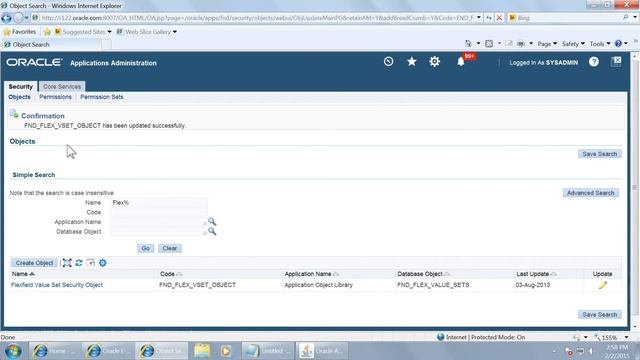Image resolution: width=640 pixels, height=360 pixels.
Task: Click the FND_FLEX_VALUE_SETS cell
Action: tap(433, 285)
